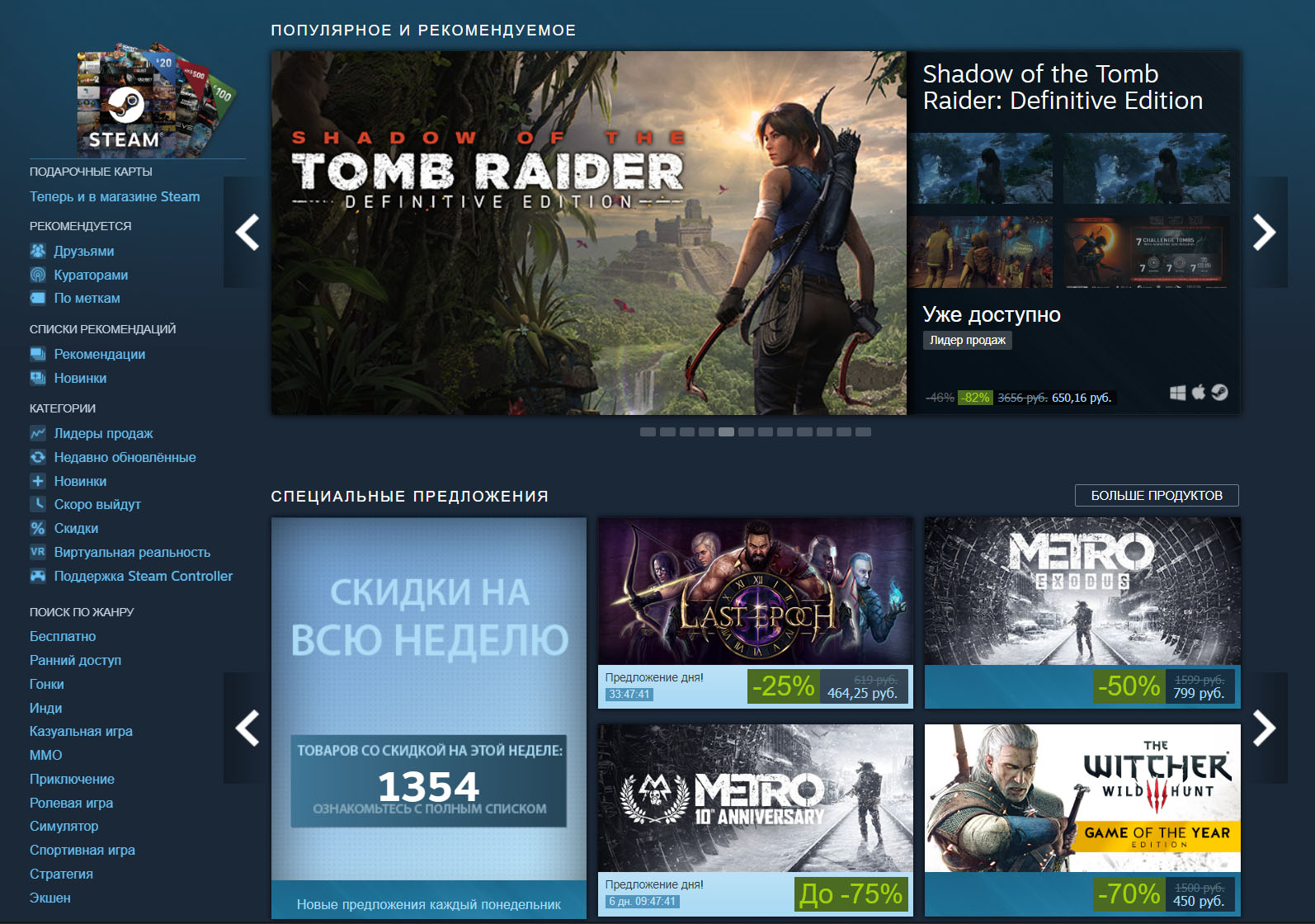This screenshot has height=924, width=1315.
Task: Click the Кураторами curators icon
Action: [38, 275]
